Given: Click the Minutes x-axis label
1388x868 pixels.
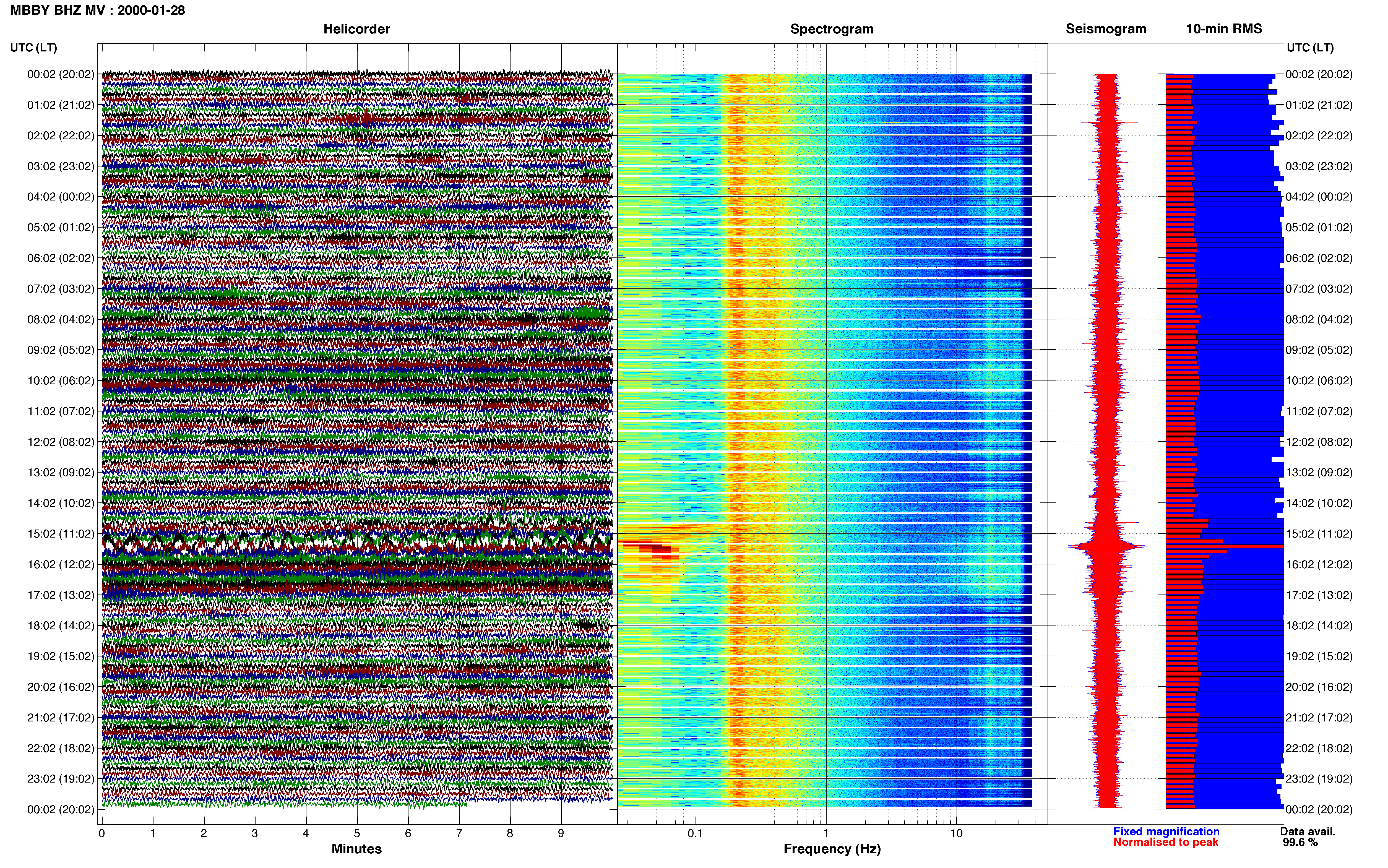Looking at the screenshot, I should pyautogui.click(x=356, y=849).
